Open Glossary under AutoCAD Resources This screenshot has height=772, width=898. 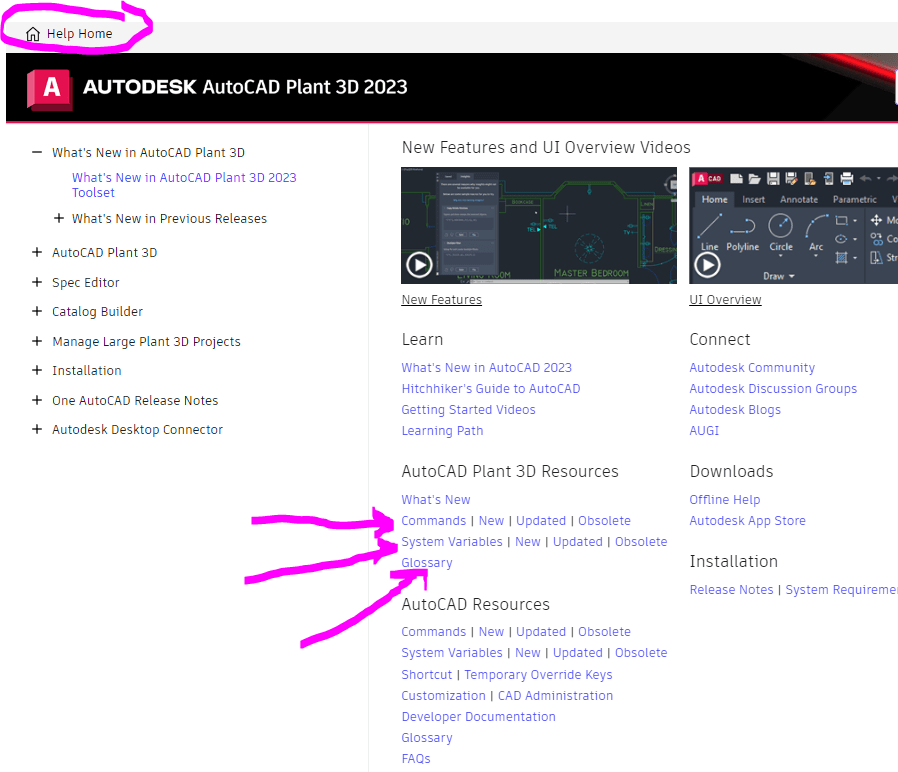point(427,738)
